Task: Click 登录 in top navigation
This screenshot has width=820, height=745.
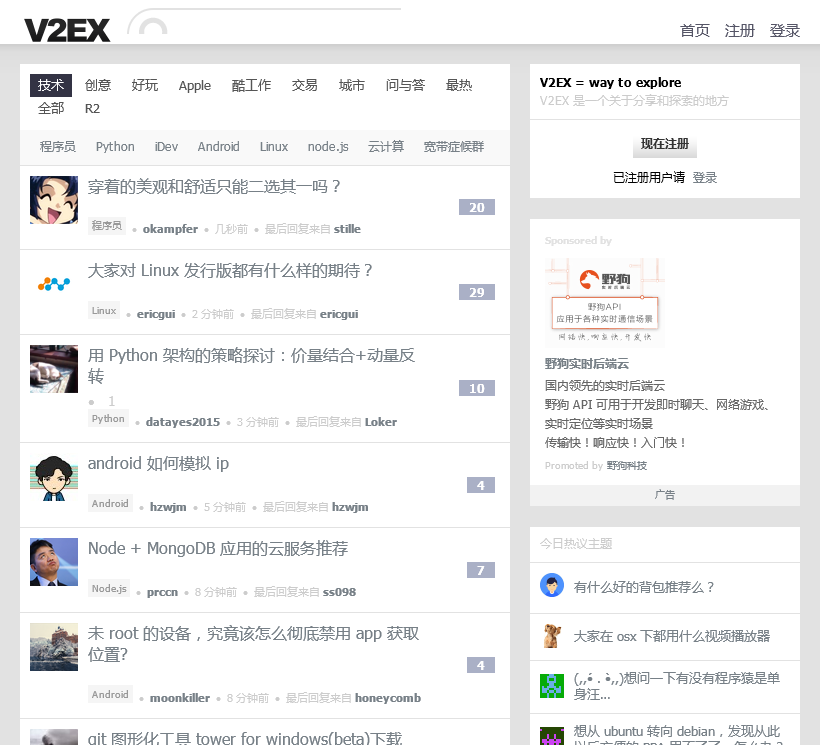Action: click(x=784, y=30)
